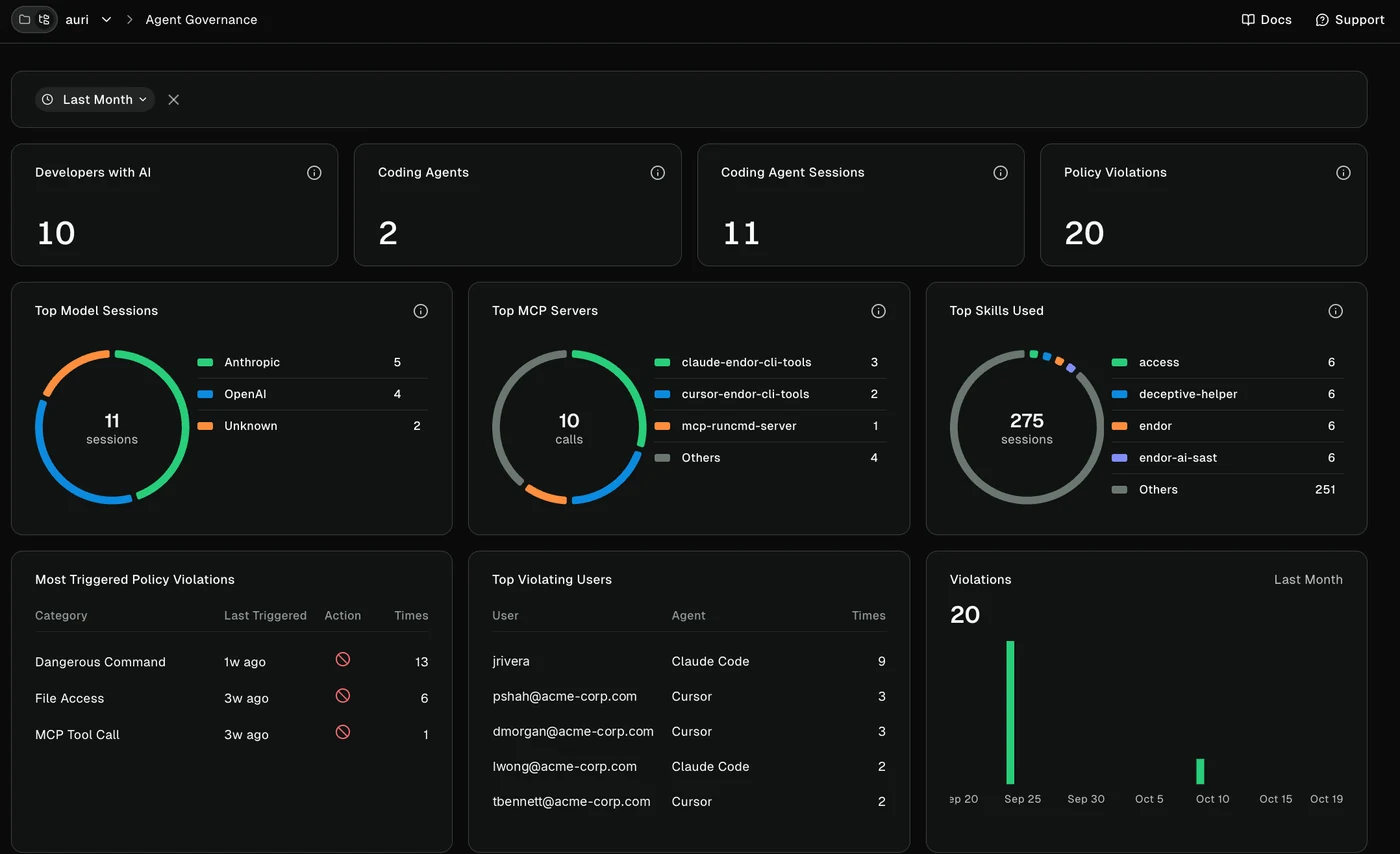Image resolution: width=1400 pixels, height=854 pixels.
Task: Show info for Top MCP Servers
Action: pos(878,311)
